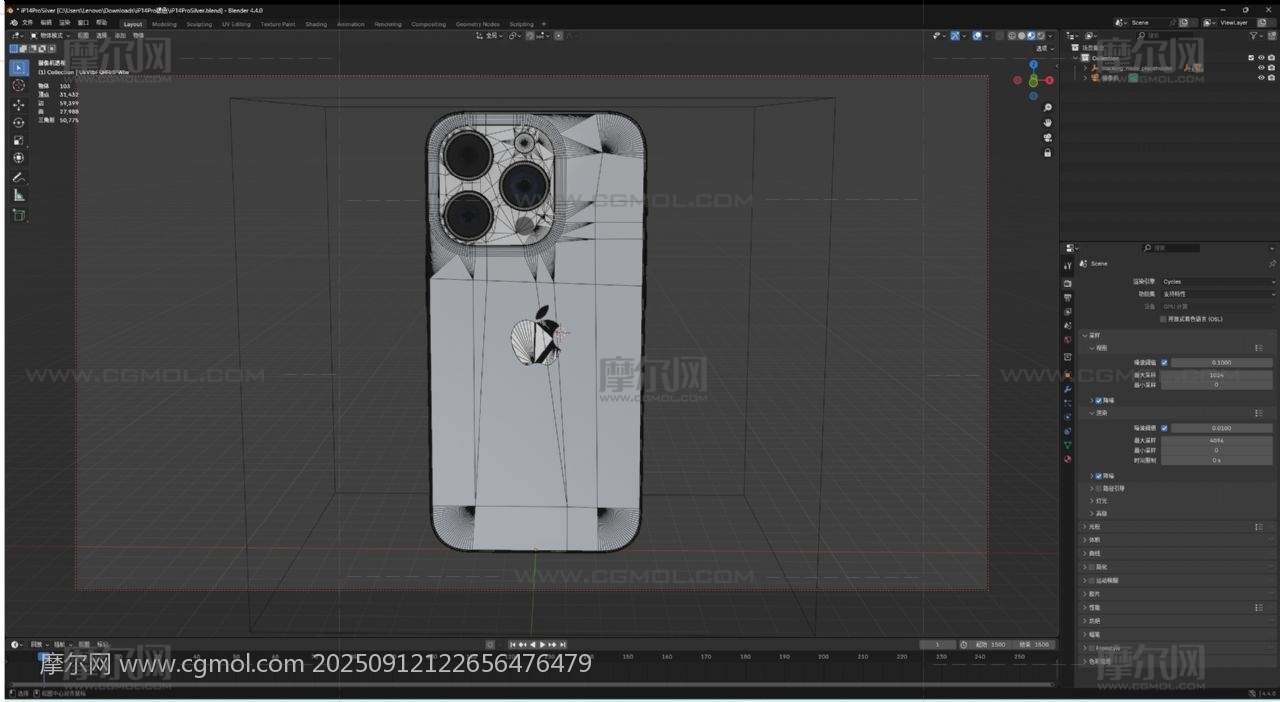Open the Tool properties tab
The height and width of the screenshot is (702, 1280).
point(1067,266)
